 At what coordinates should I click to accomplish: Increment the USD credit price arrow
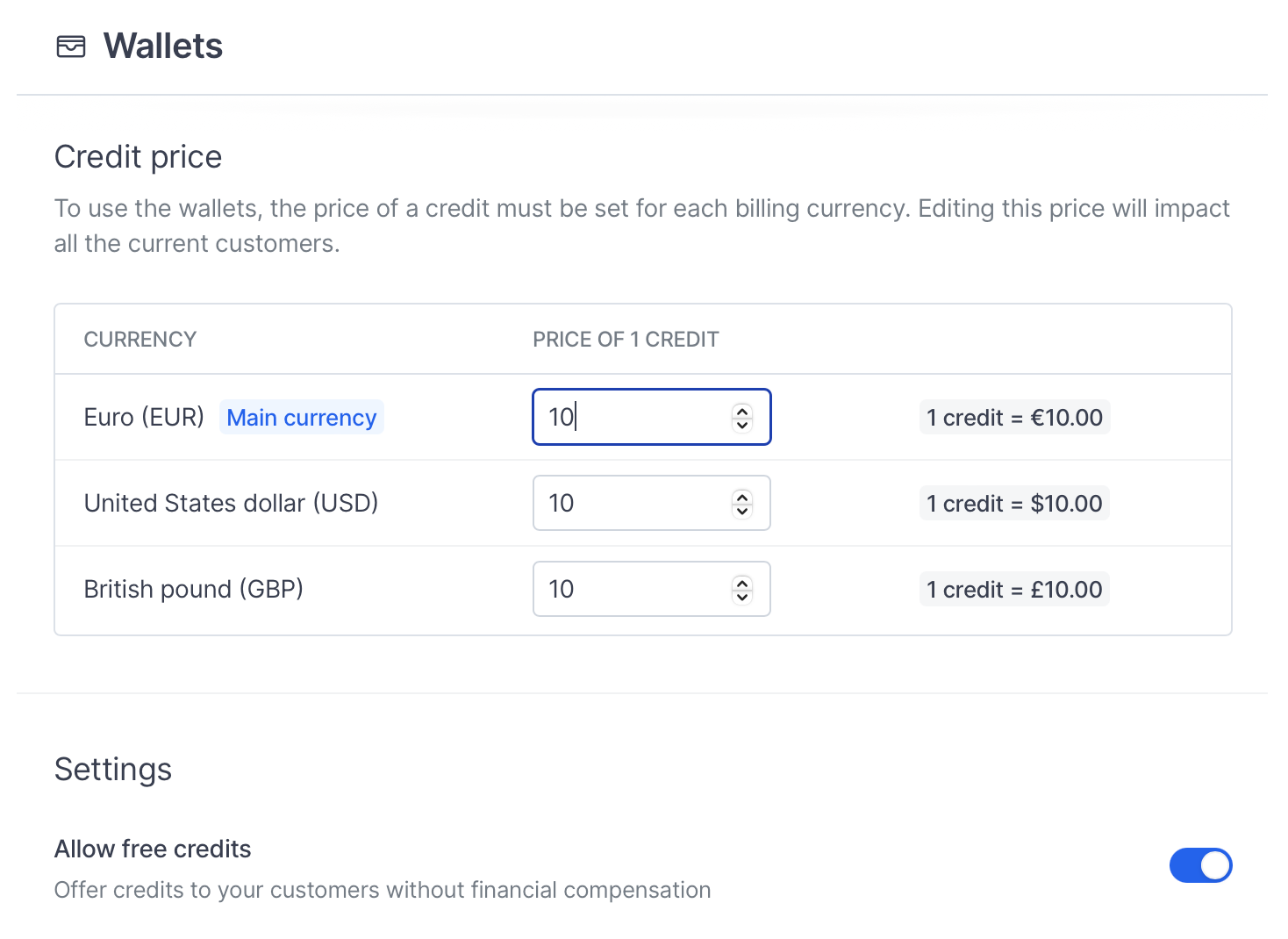742,497
